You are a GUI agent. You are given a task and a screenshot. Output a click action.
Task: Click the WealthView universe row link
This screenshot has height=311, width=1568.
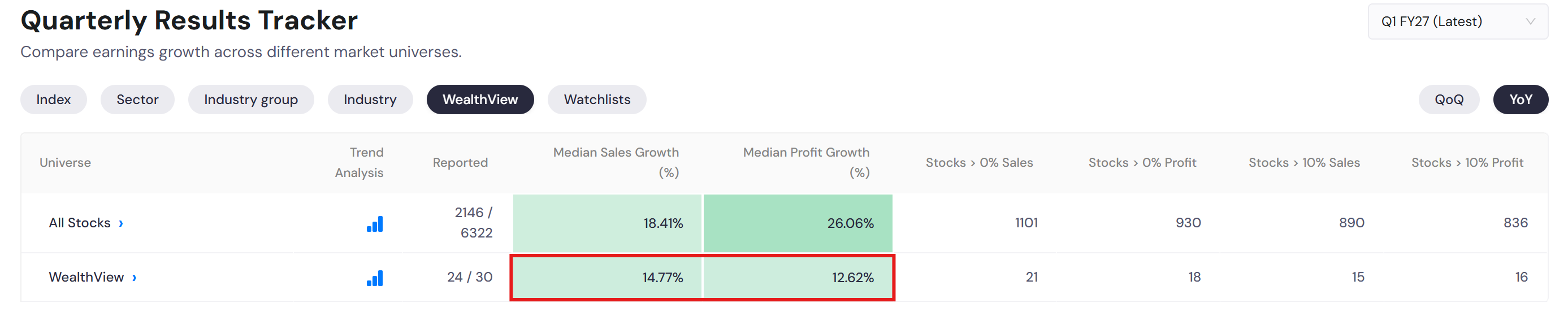[x=86, y=278]
